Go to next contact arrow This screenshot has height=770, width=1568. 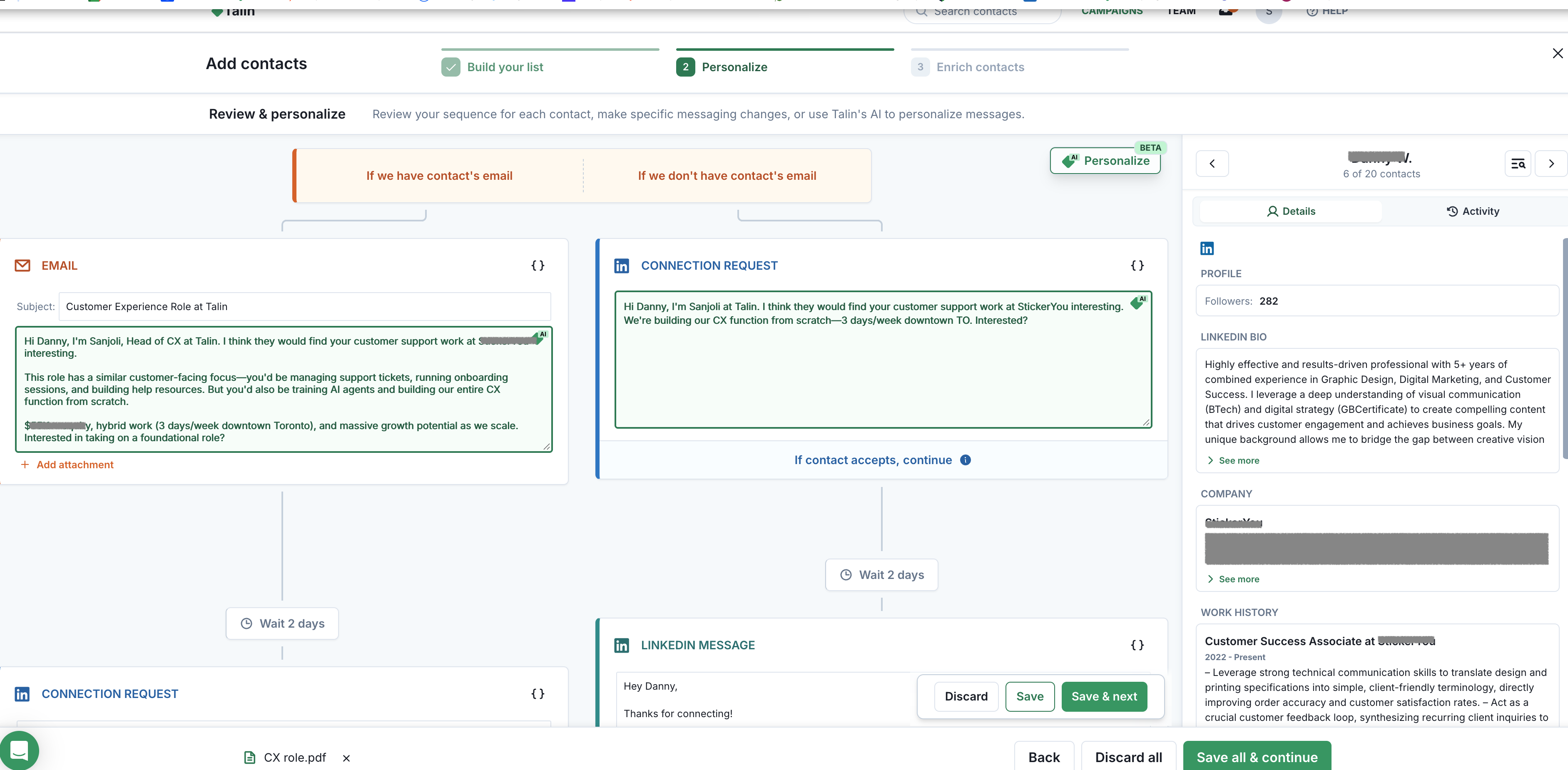point(1551,163)
